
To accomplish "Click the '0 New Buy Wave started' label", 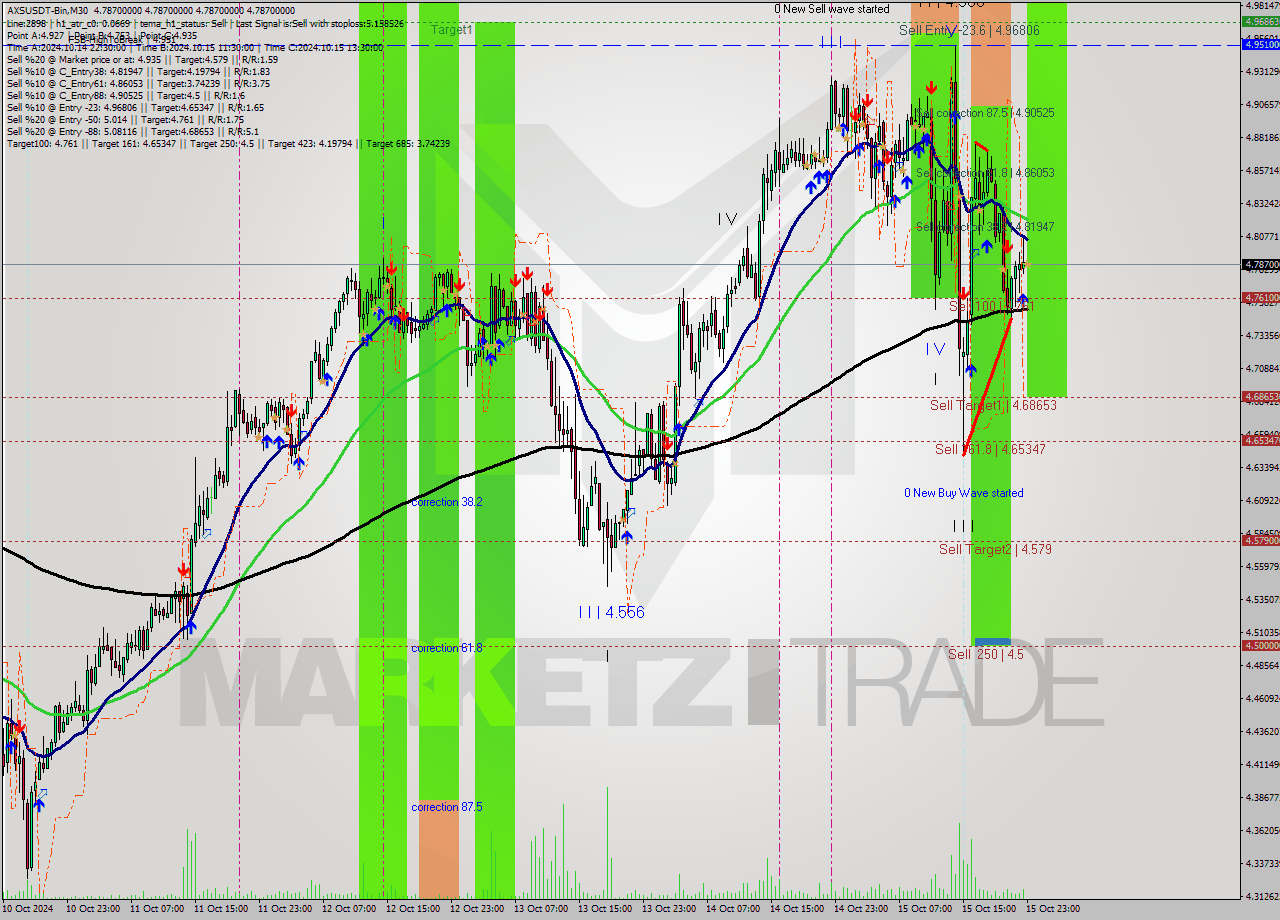I will coord(964,493).
